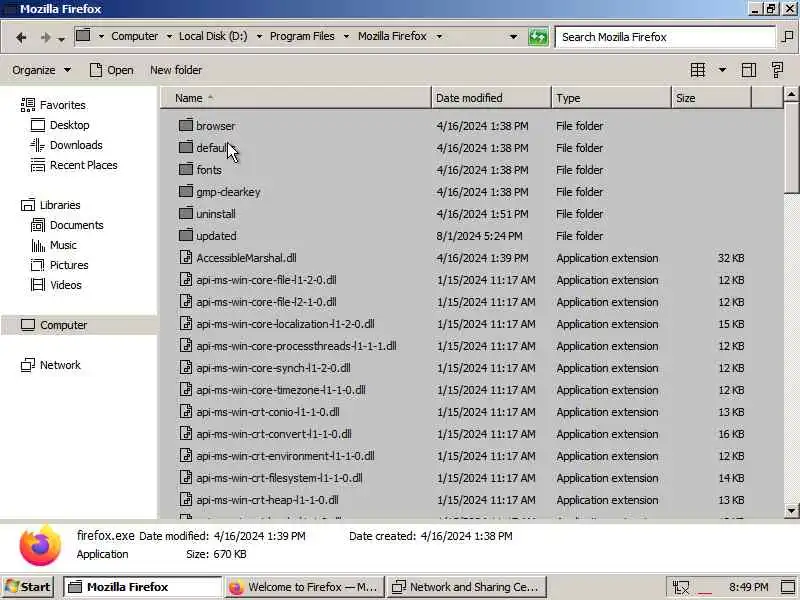Open the Organize menu
Viewport: 800px width, 600px height.
[42, 70]
